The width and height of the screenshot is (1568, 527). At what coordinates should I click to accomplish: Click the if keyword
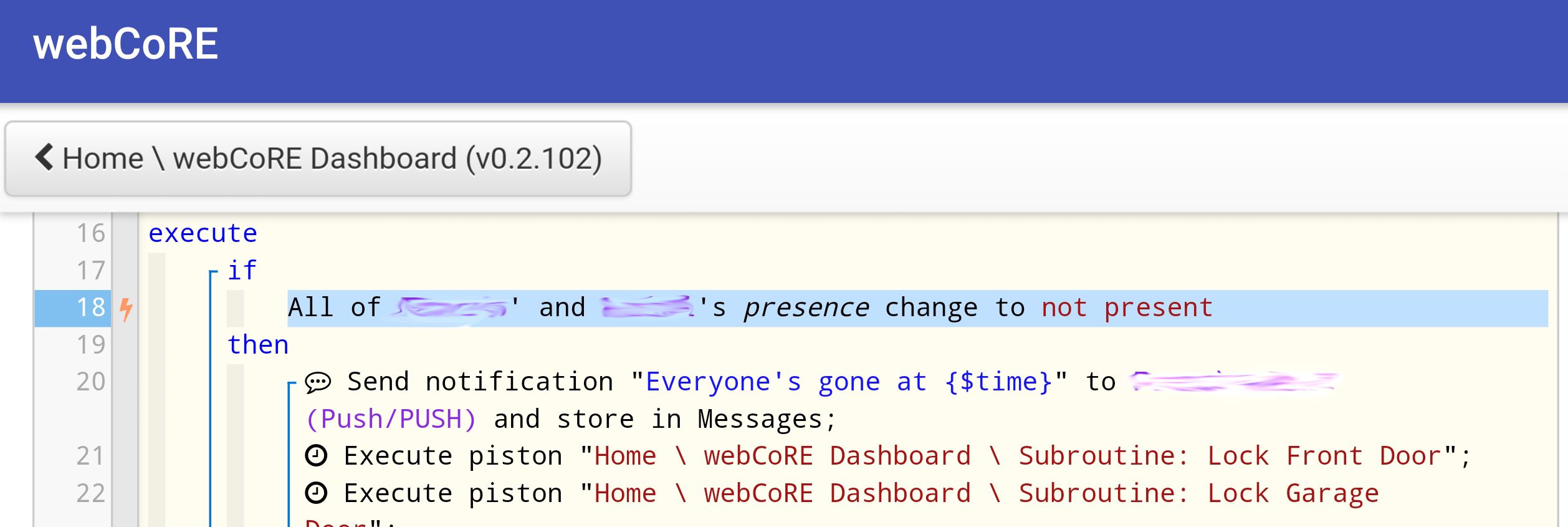tap(242, 270)
